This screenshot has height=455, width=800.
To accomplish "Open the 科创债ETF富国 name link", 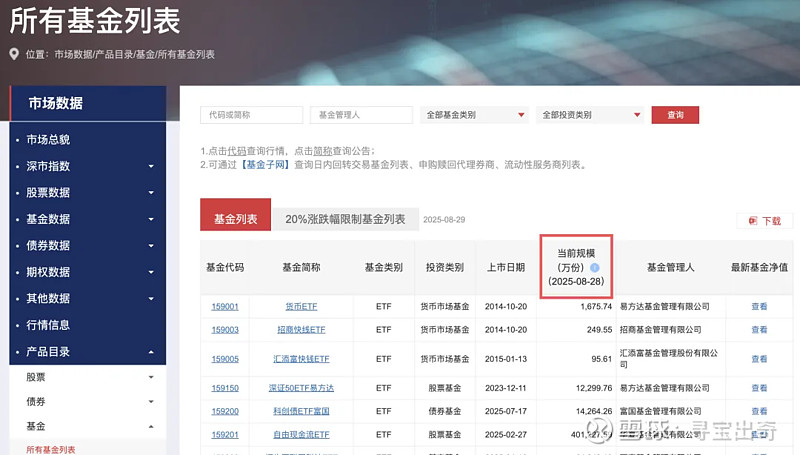I will [301, 411].
